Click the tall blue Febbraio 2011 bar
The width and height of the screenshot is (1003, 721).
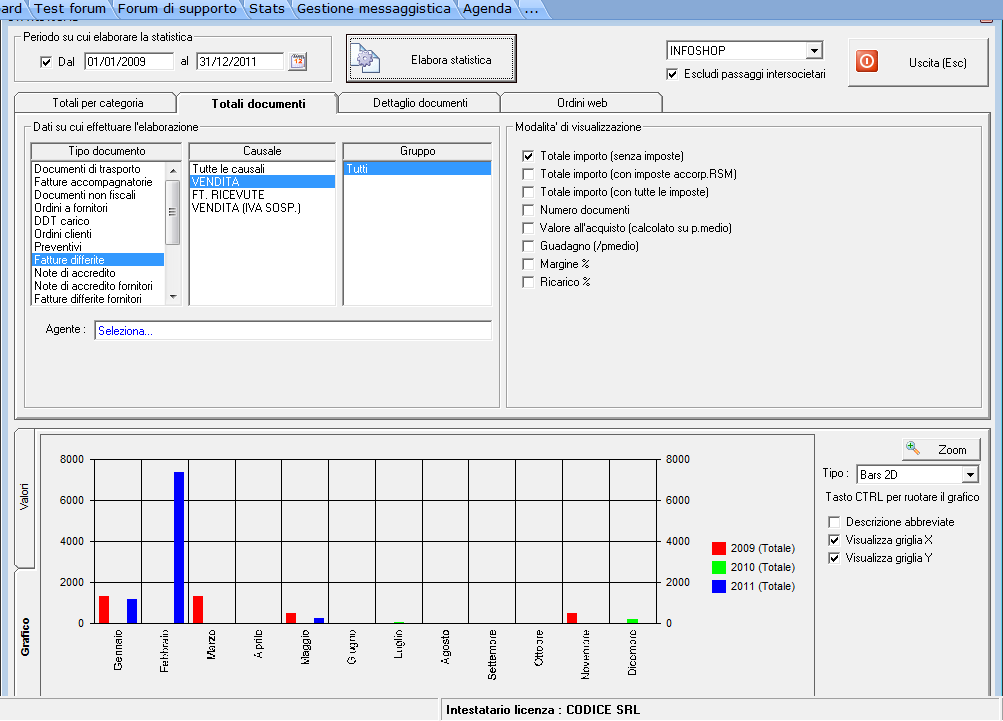pyautogui.click(x=179, y=548)
